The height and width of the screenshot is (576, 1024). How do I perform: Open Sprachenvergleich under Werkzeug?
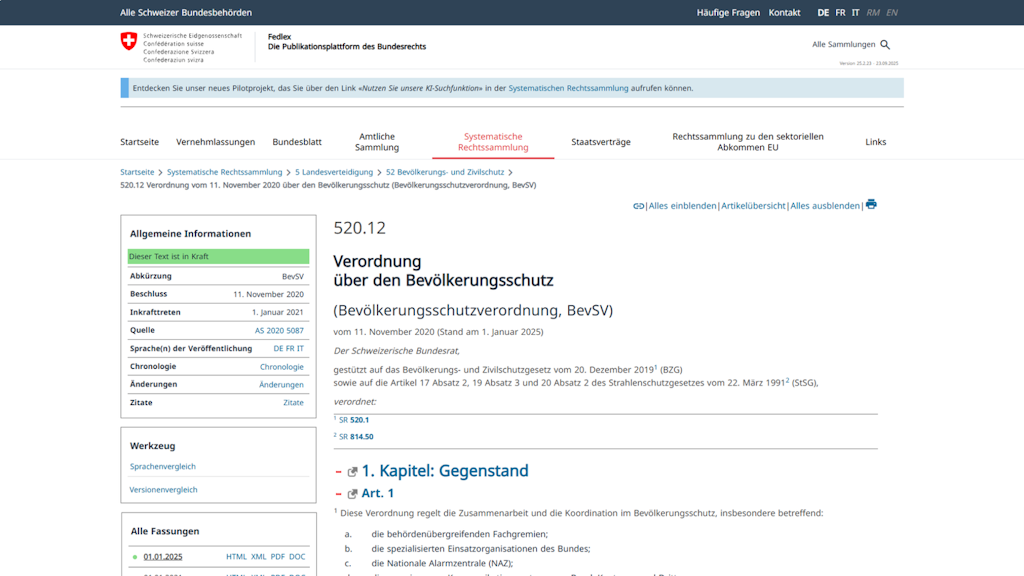162,466
